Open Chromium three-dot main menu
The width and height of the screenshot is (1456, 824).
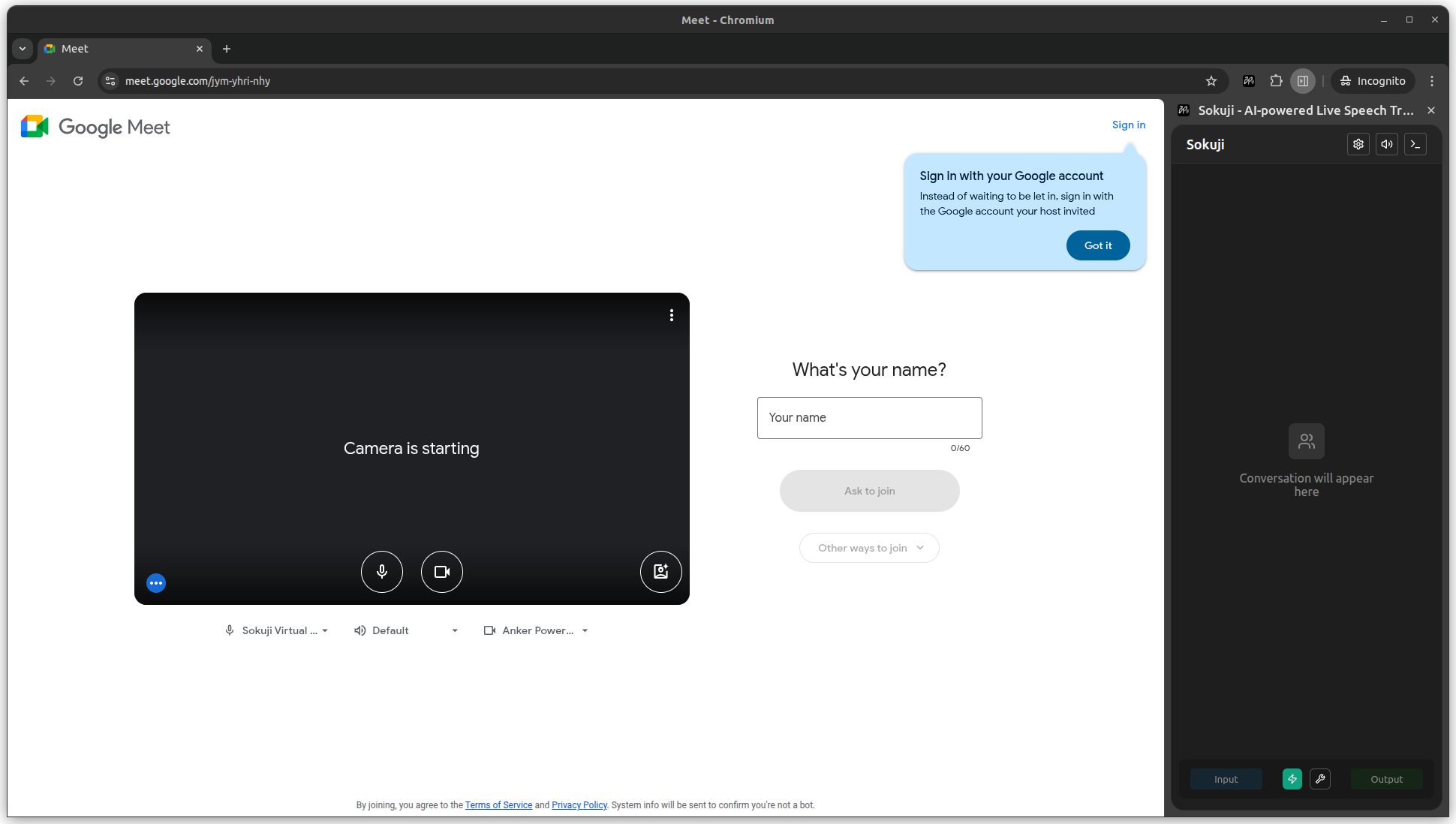coord(1432,81)
